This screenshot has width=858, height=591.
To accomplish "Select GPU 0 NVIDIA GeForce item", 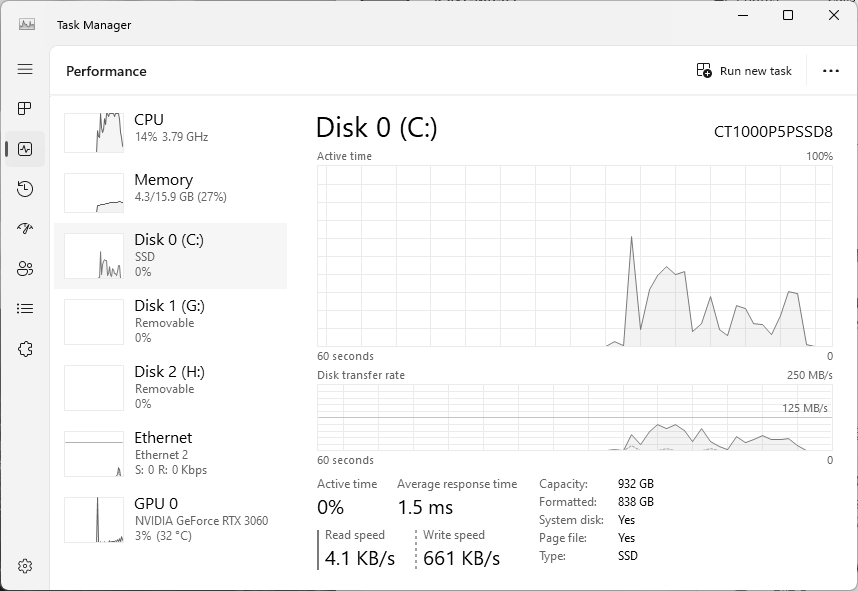I will (x=170, y=519).
